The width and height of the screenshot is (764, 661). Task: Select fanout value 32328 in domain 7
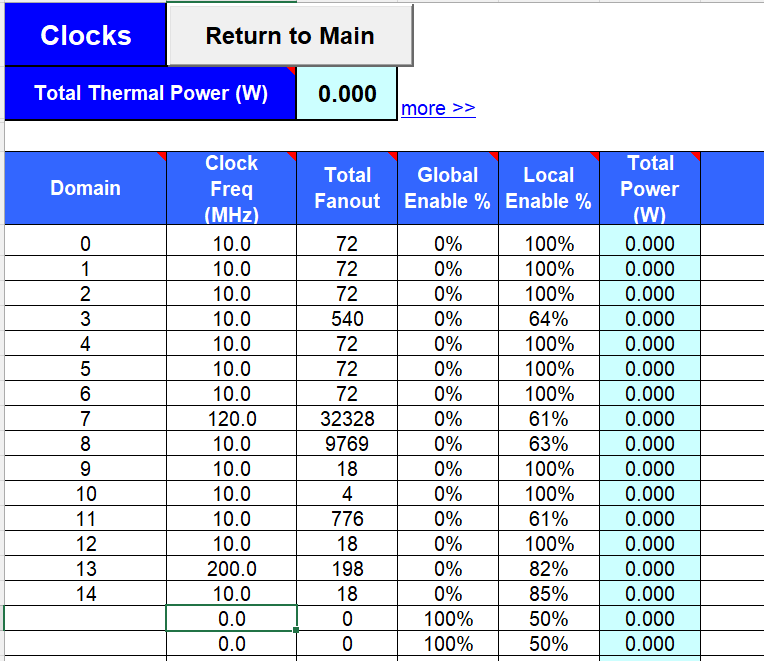[x=347, y=418]
